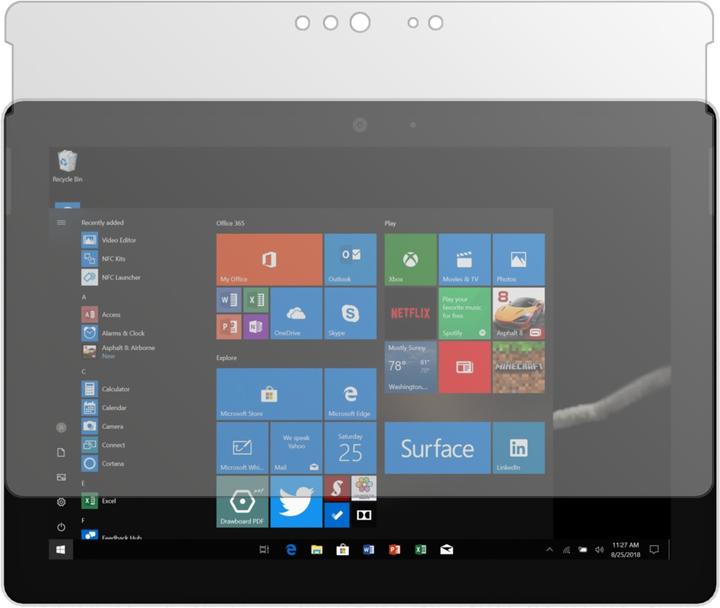Launch the Netflix tile
Image resolution: width=720 pixels, height=608 pixels.
tap(411, 314)
